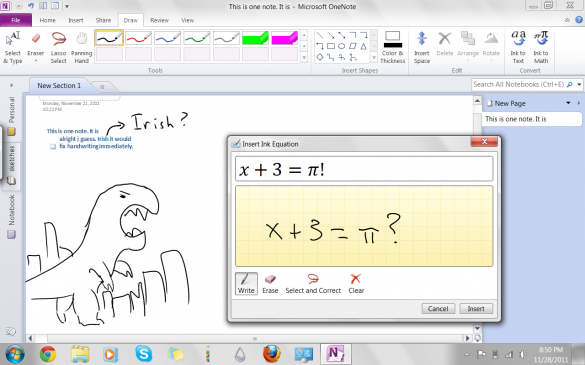Customize Quick Access Toolbar dropdown
The width and height of the screenshot is (585, 365).
(67, 6)
